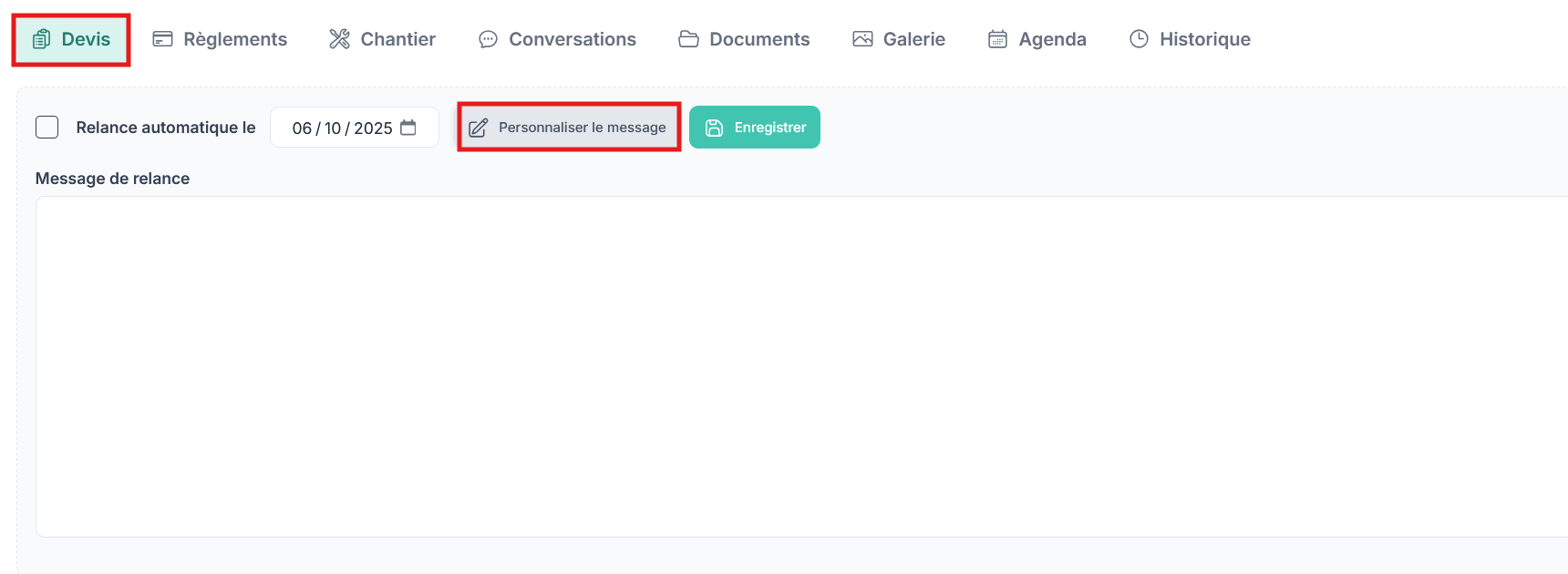The image size is (1568, 574).
Task: Select the day value 06 in date field
Action: click(302, 128)
